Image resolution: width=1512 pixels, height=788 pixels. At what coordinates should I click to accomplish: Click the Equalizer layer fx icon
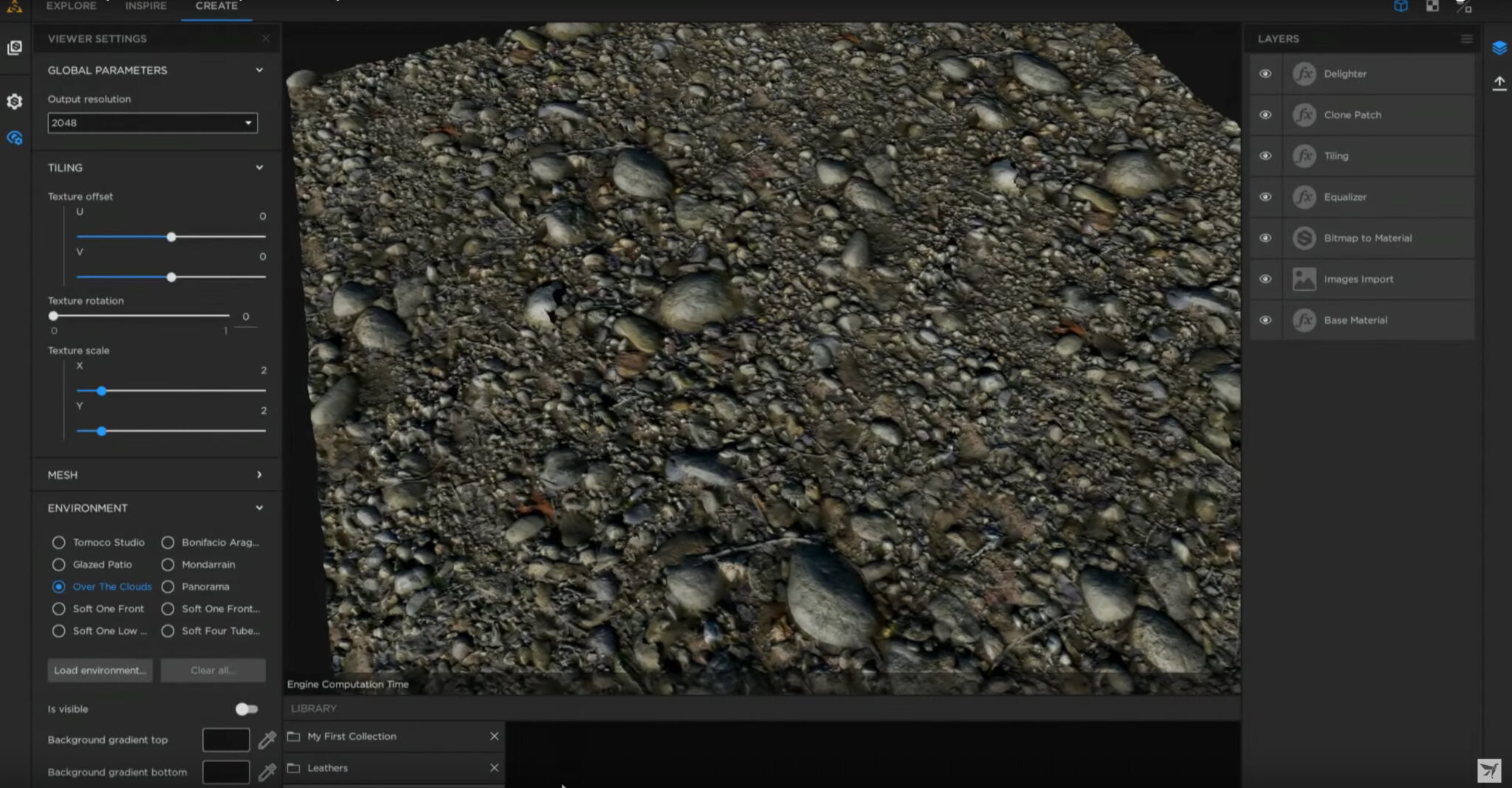1304,197
